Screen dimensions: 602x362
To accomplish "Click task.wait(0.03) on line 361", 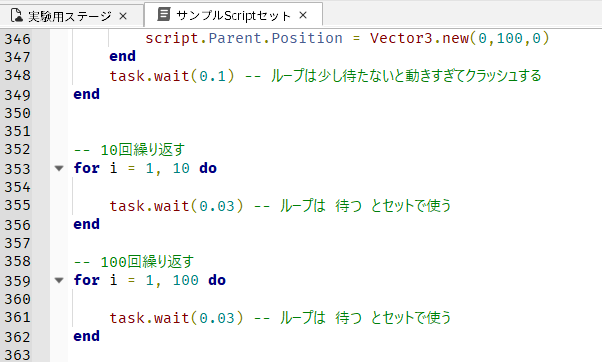I will click(x=176, y=318).
